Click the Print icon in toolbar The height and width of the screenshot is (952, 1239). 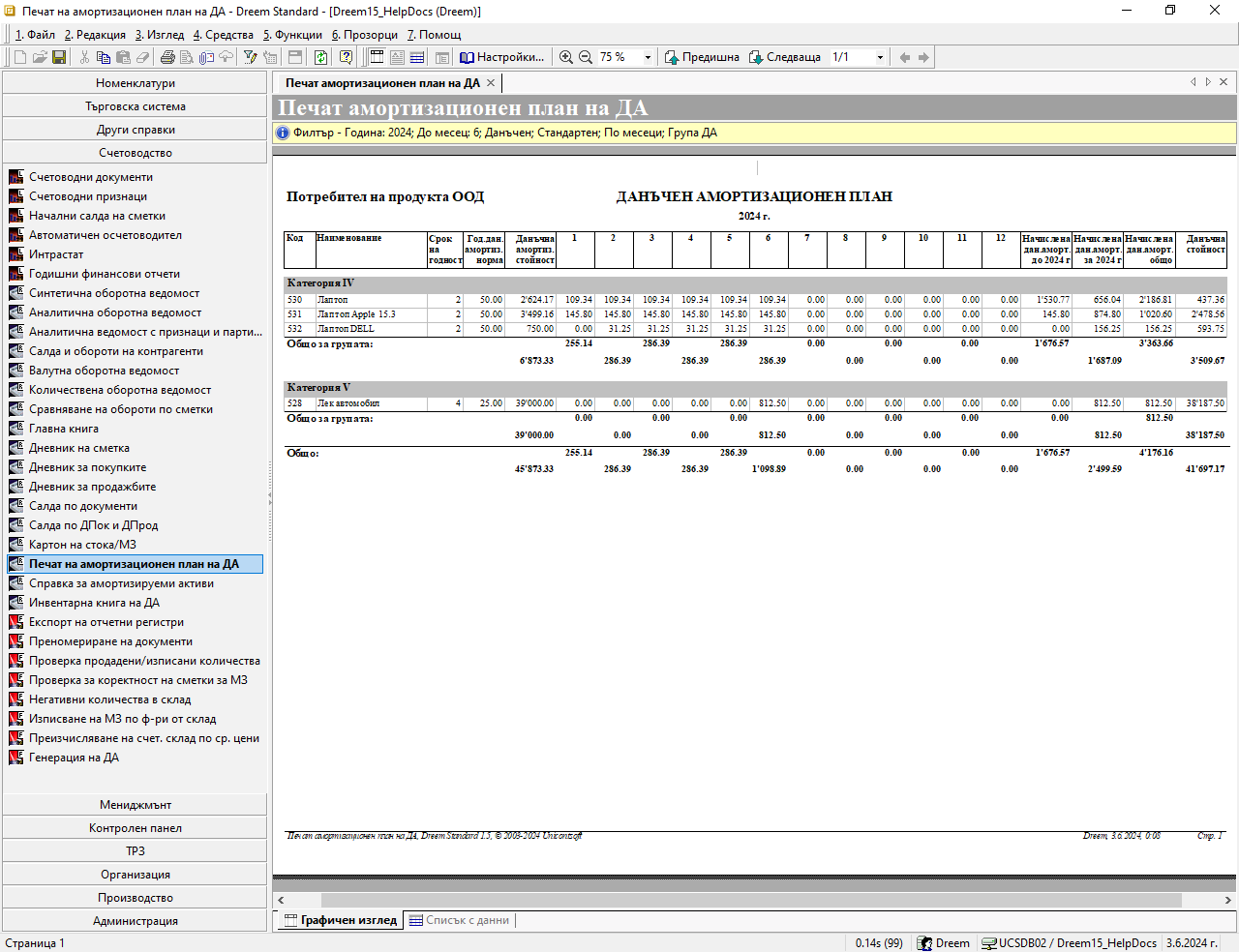pyautogui.click(x=167, y=57)
